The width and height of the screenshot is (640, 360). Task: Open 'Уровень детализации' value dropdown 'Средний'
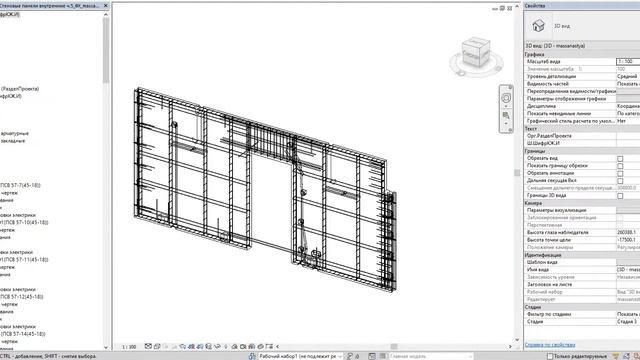(628, 76)
